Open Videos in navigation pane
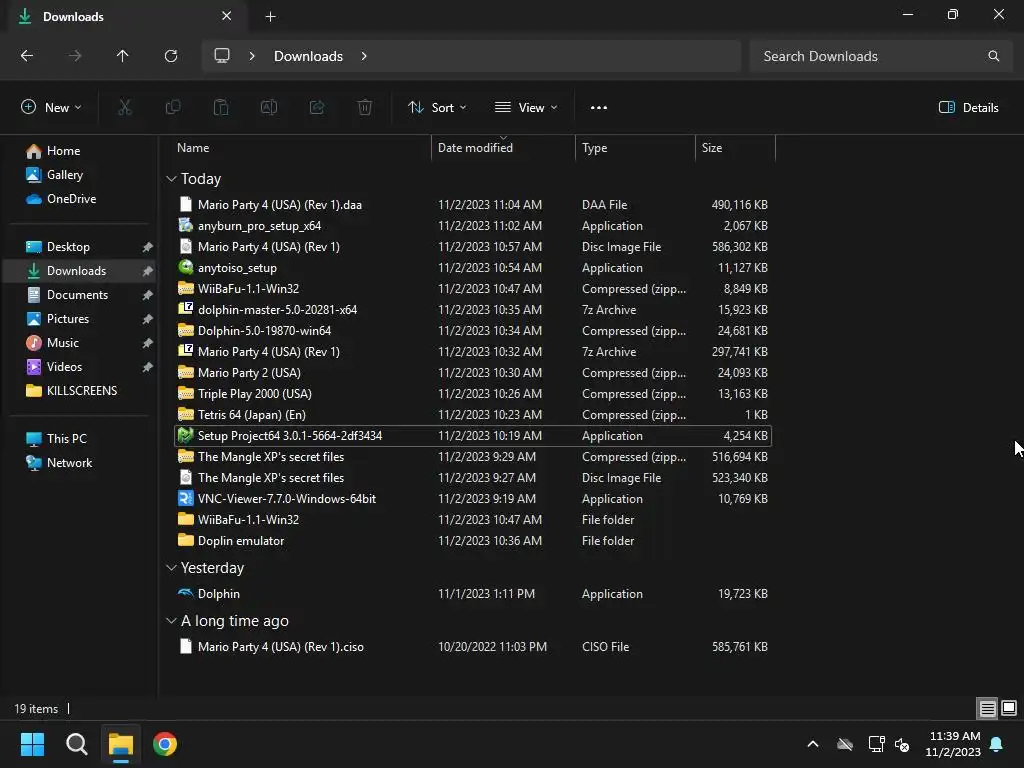The image size is (1024, 768). (64, 367)
